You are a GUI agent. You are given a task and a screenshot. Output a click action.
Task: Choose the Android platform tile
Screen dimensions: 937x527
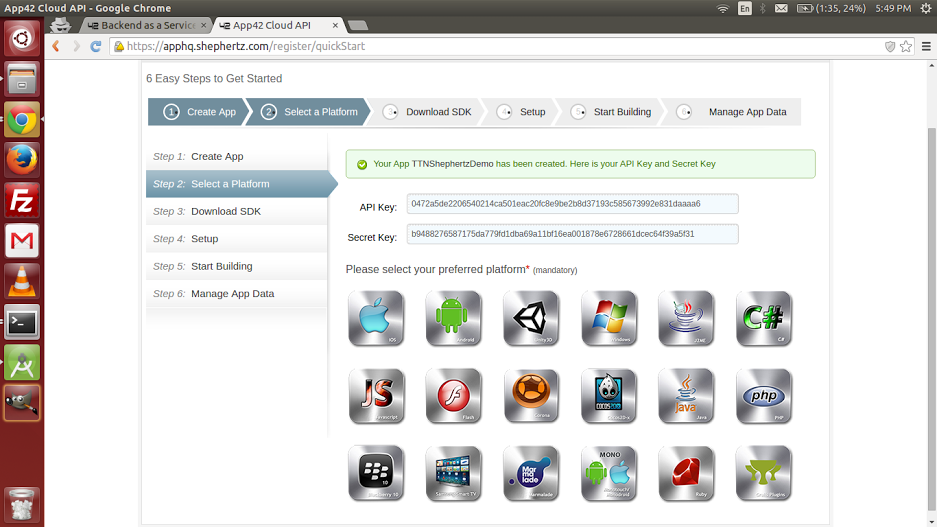(x=454, y=318)
